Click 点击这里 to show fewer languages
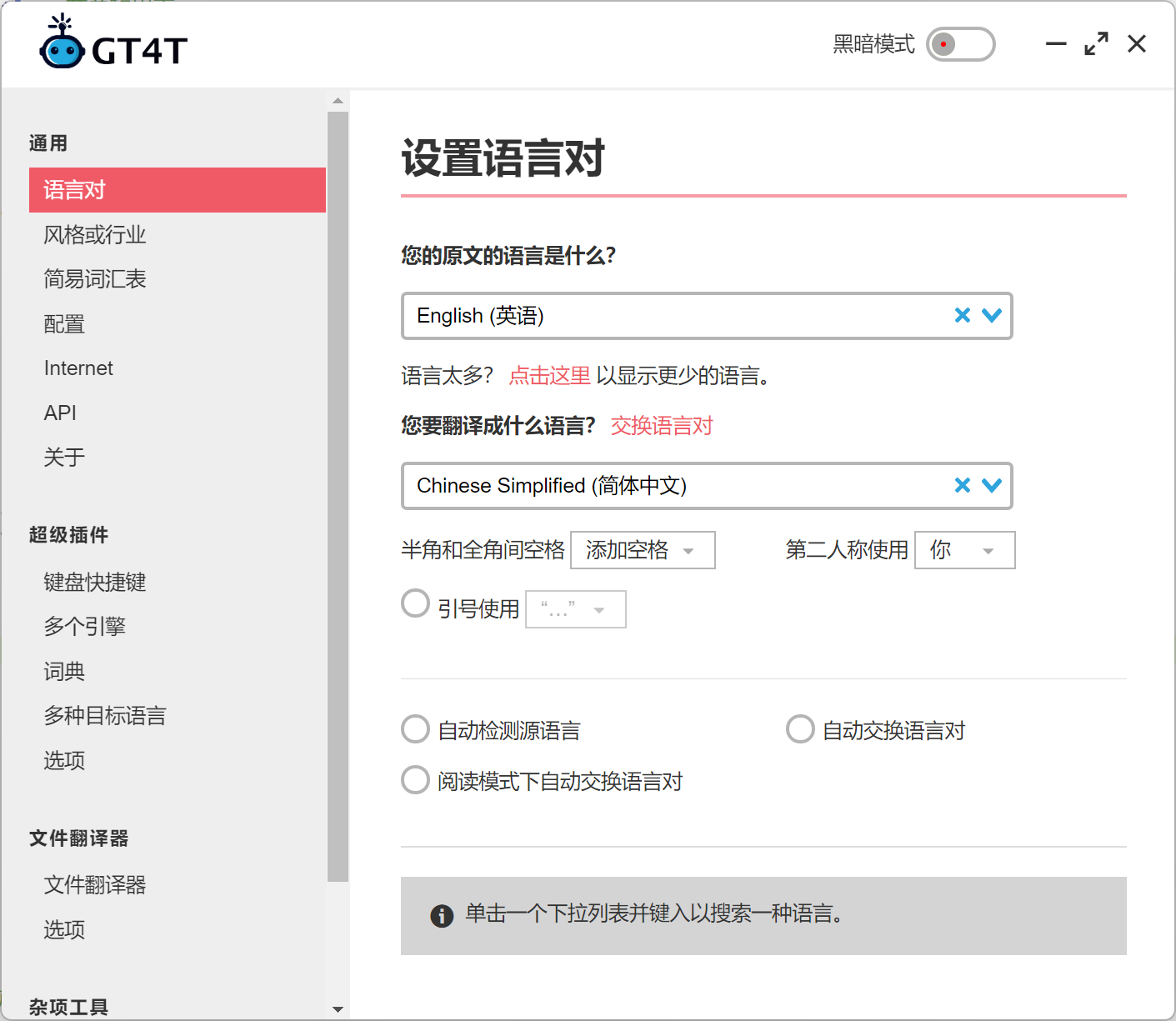Viewport: 1176px width, 1021px height. coord(549,376)
